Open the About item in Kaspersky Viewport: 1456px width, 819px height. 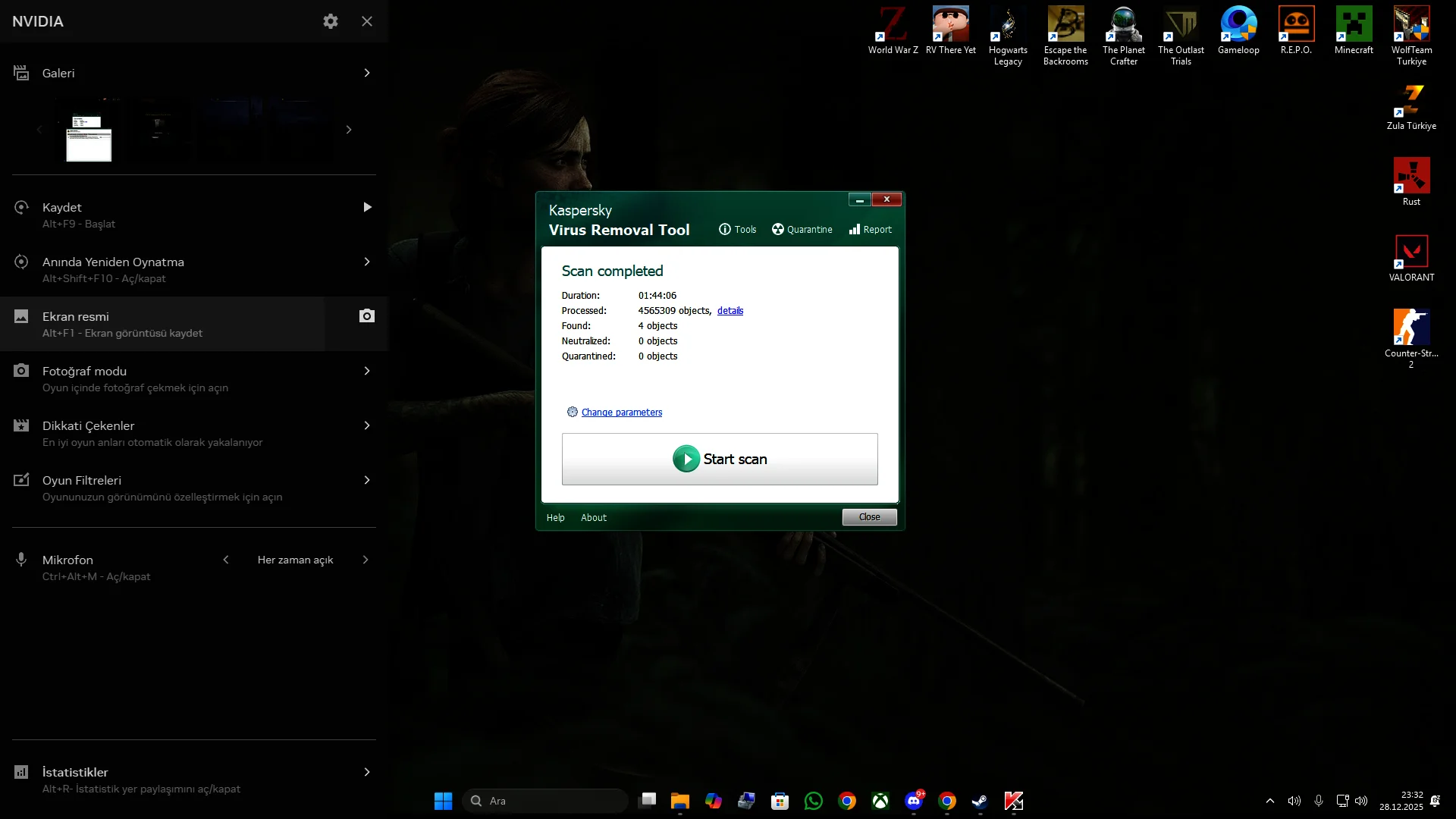point(594,517)
